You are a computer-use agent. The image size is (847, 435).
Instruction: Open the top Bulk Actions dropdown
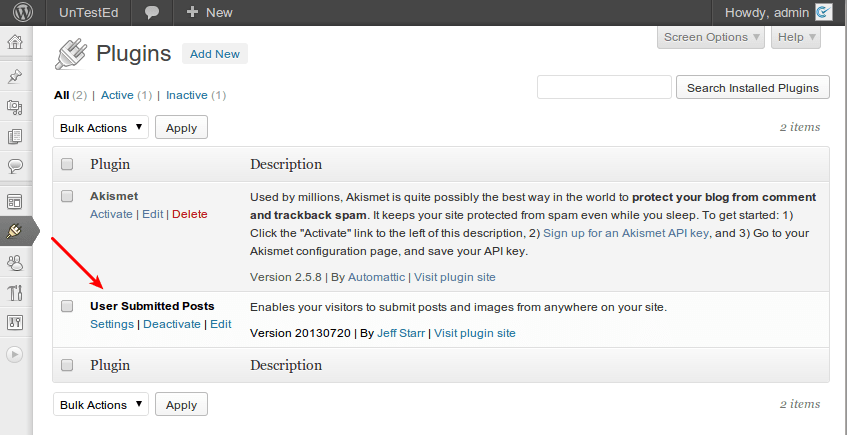pos(101,128)
